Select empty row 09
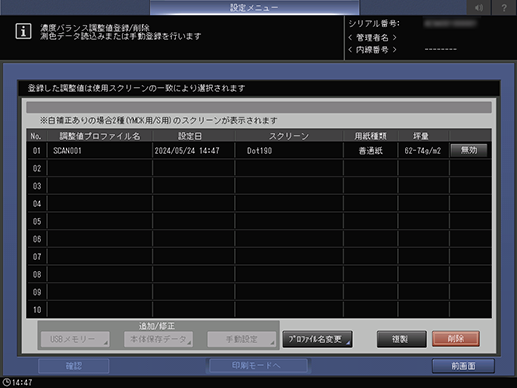Viewport: 517px width, 388px height. [x=259, y=292]
